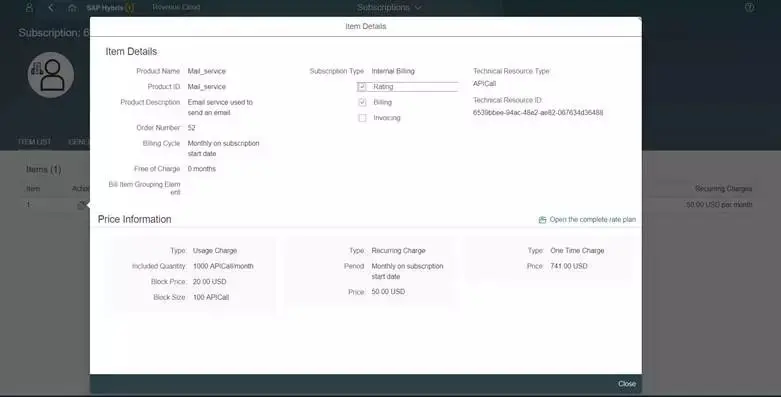781x397 pixels.
Task: Select the Recurring Charges column header
Action: [723, 189]
